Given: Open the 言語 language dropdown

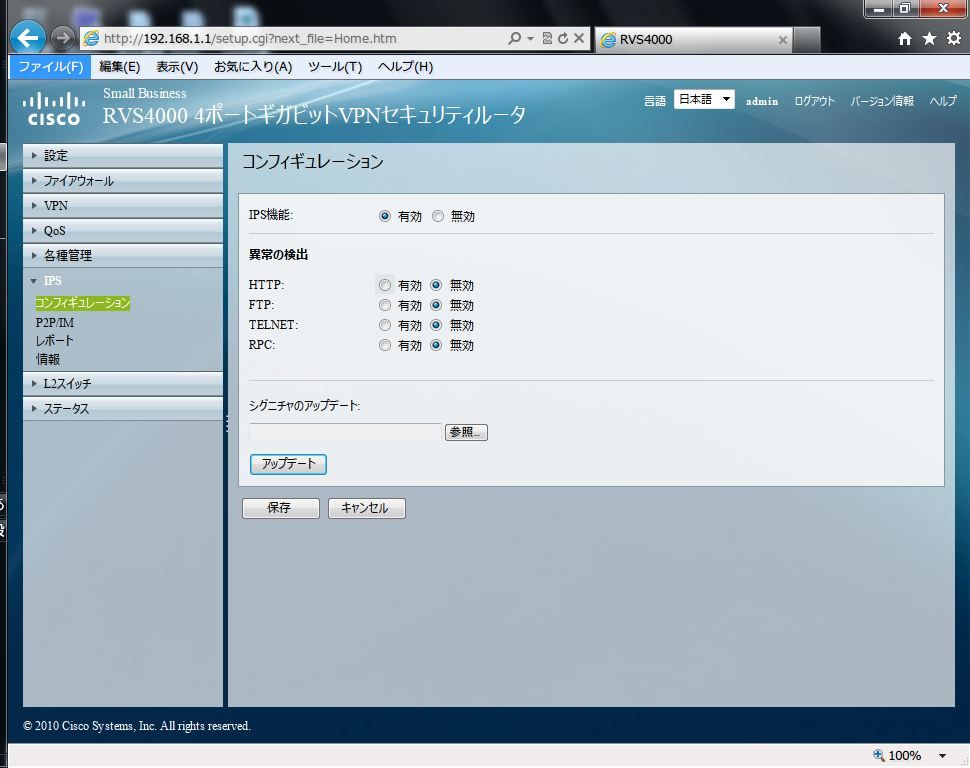Looking at the screenshot, I should tap(704, 100).
